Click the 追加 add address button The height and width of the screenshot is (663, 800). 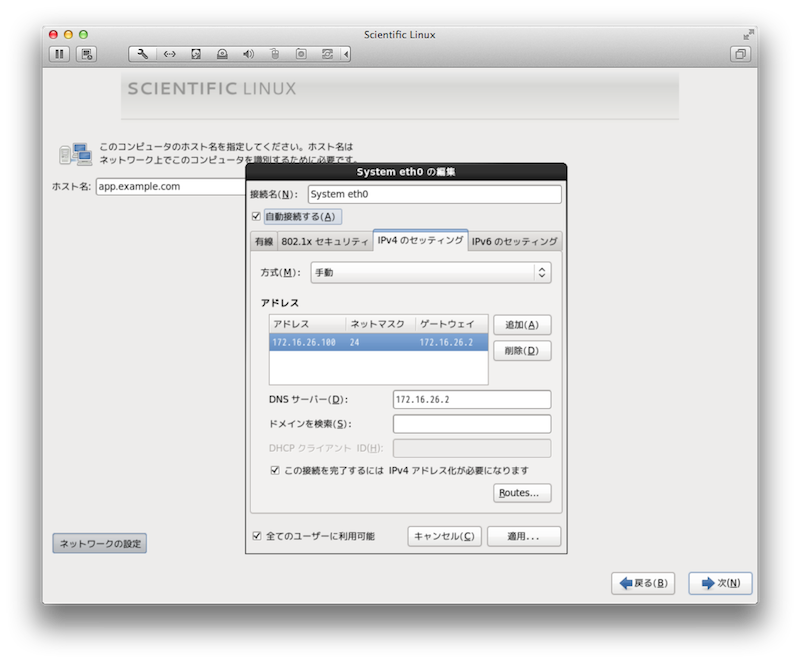[x=522, y=325]
